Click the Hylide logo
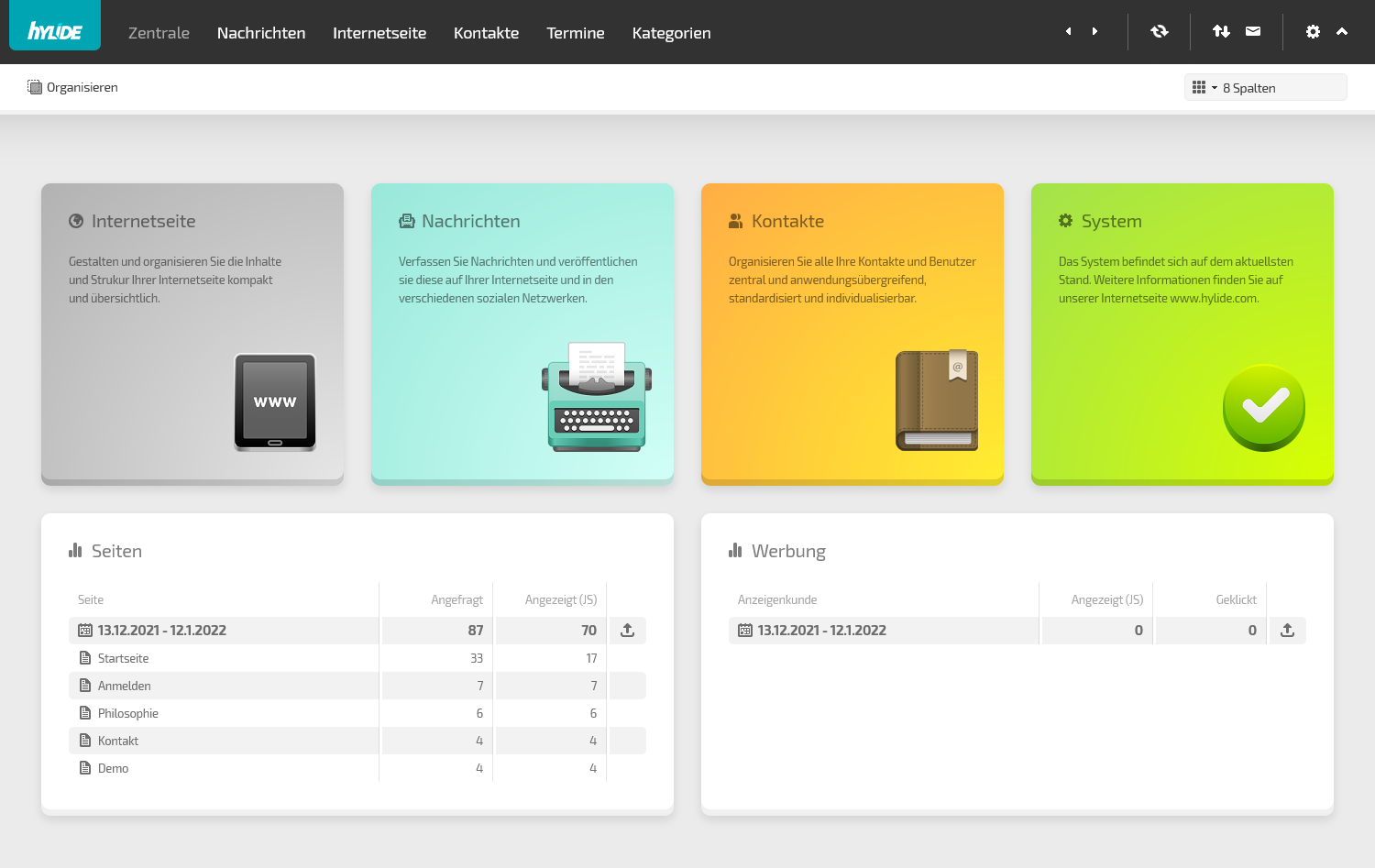The width and height of the screenshot is (1375, 868). (55, 30)
